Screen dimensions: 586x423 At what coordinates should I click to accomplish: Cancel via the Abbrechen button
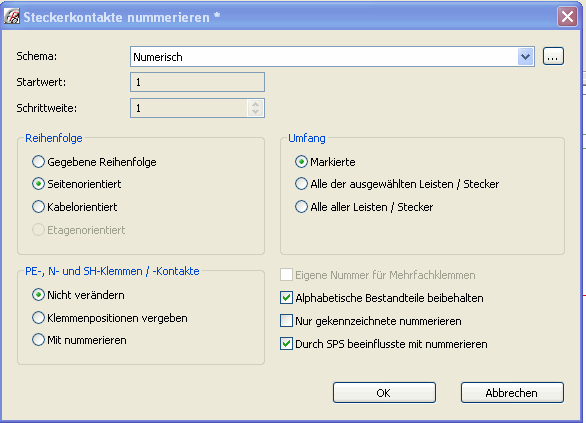[x=512, y=393]
